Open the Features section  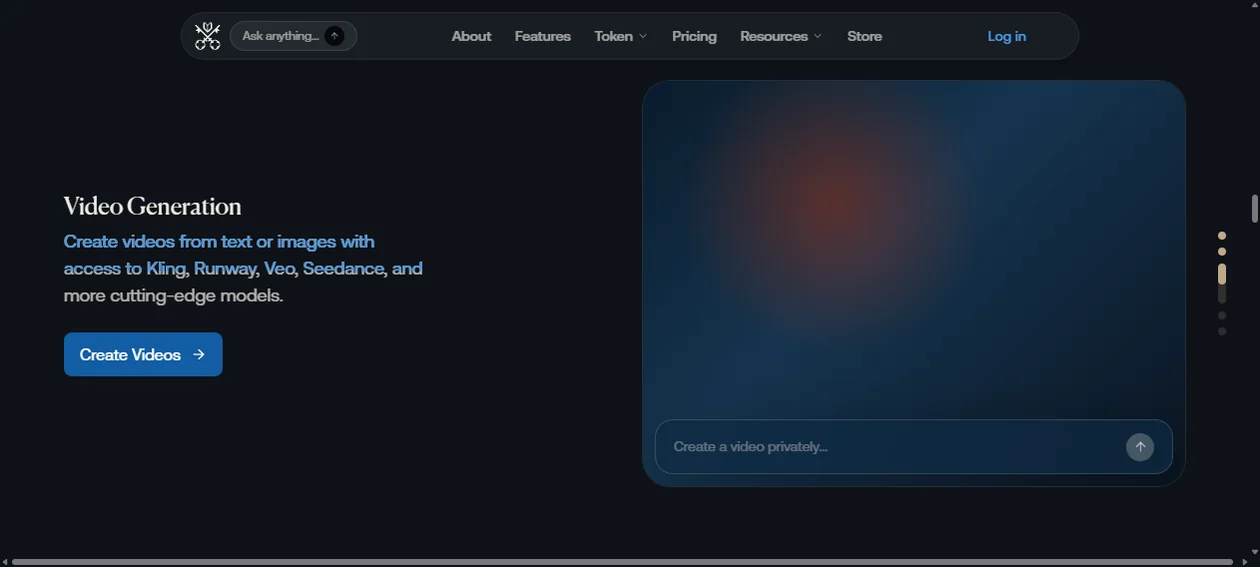tap(543, 36)
